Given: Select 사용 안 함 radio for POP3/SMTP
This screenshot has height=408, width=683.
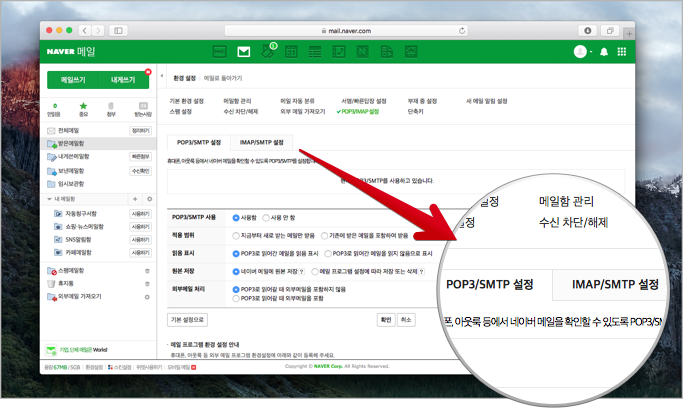Looking at the screenshot, I should tap(266, 218).
